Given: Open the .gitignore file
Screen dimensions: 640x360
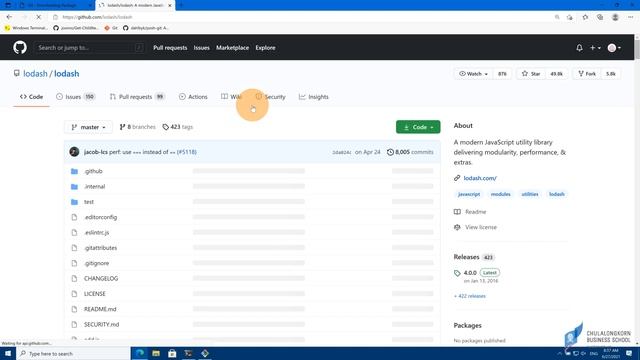Looking at the screenshot, I should (96, 263).
